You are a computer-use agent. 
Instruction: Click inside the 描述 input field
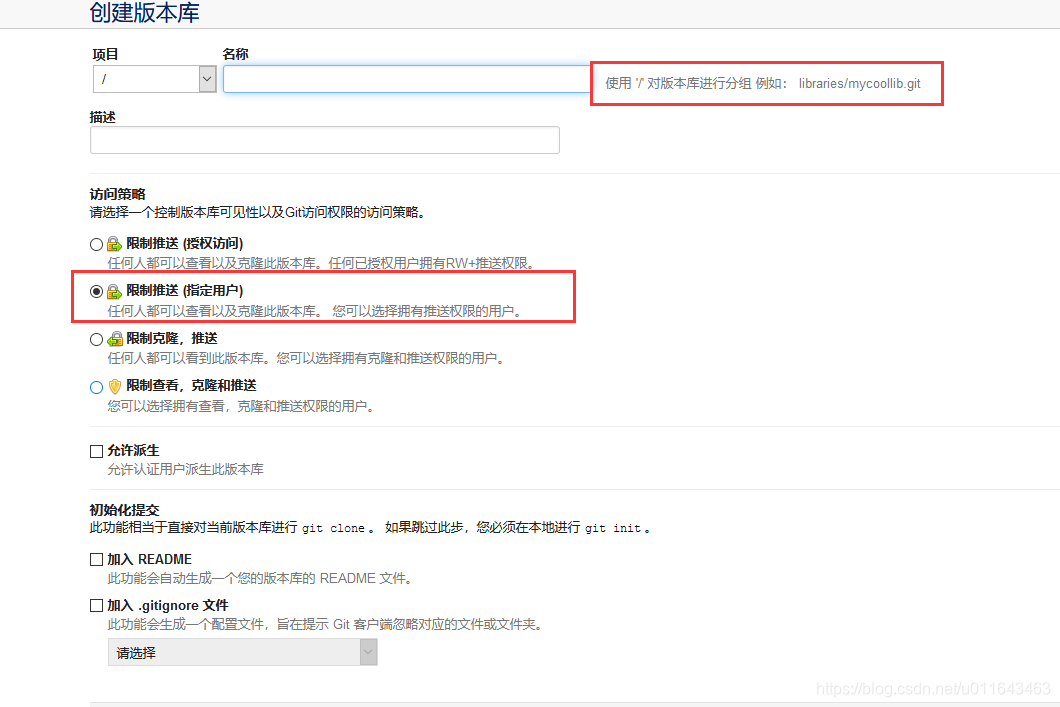(324, 140)
